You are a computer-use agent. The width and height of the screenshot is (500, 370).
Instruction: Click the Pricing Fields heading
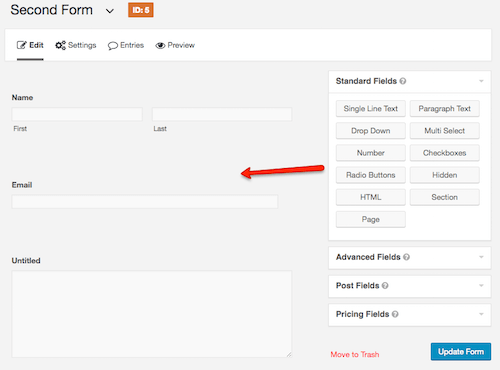pyautogui.click(x=362, y=314)
